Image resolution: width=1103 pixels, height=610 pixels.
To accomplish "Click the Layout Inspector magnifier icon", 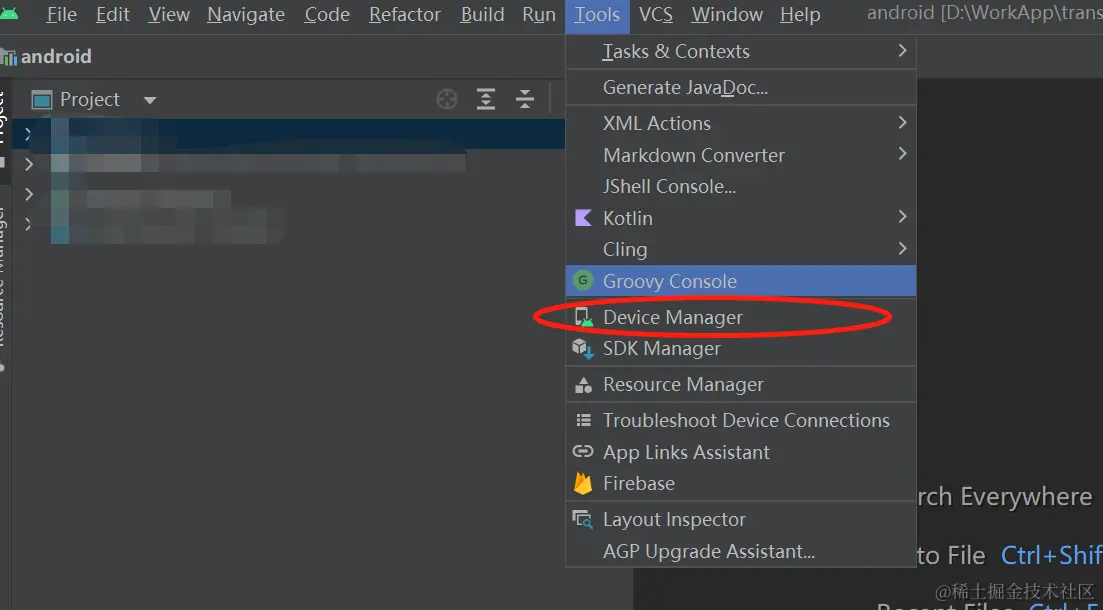I will pyautogui.click(x=583, y=519).
